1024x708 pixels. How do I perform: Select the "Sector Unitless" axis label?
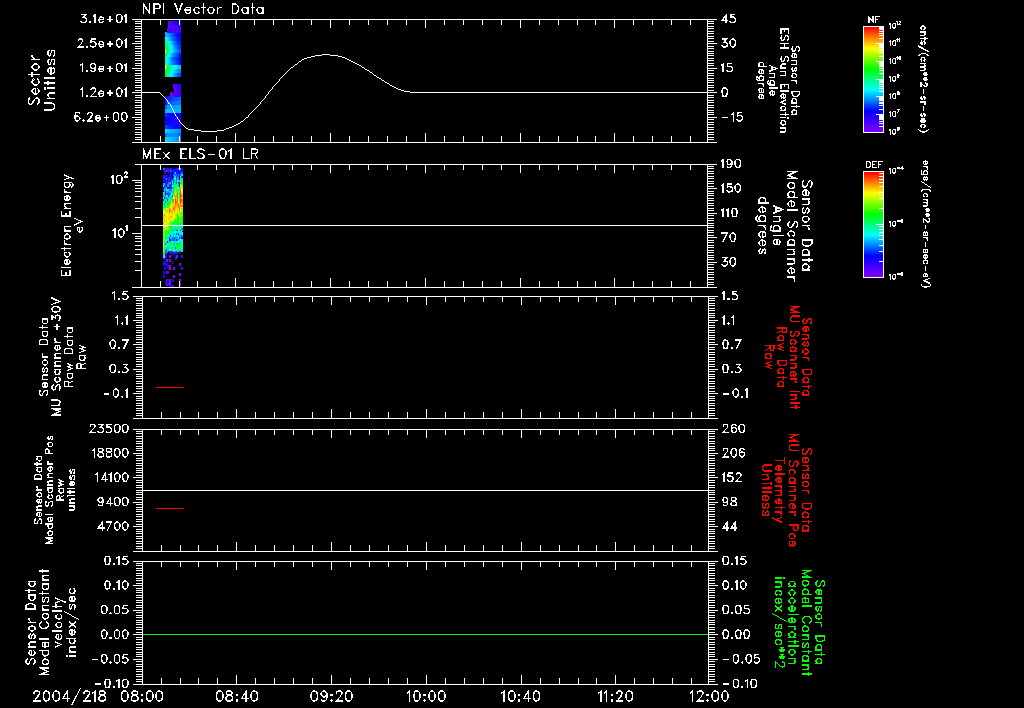point(42,80)
